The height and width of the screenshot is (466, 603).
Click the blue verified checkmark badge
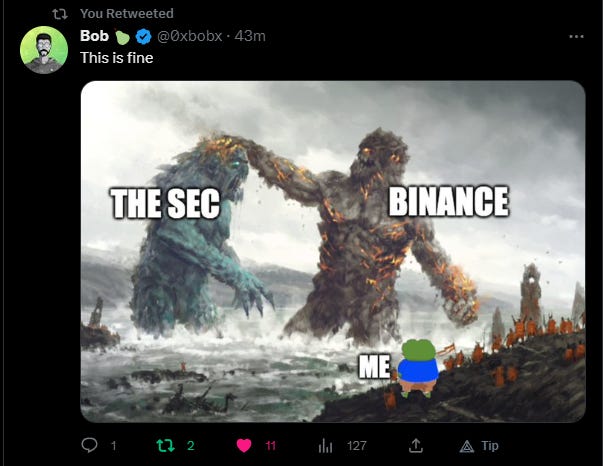coord(144,36)
